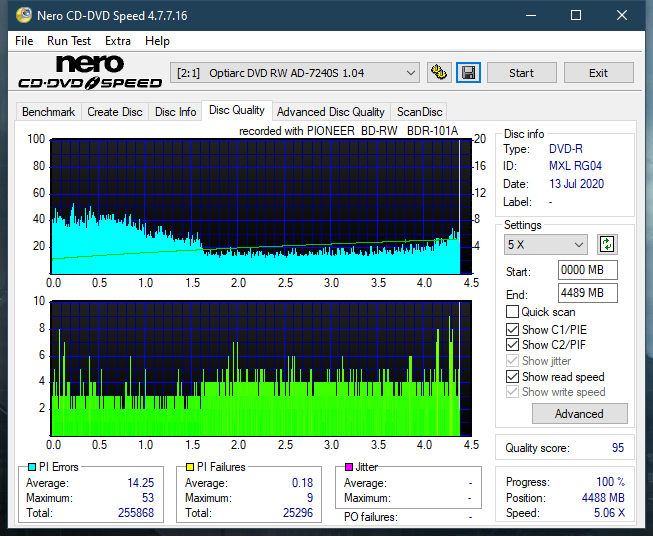653x536 pixels.
Task: Open the drive options icon
Action: coord(439,73)
